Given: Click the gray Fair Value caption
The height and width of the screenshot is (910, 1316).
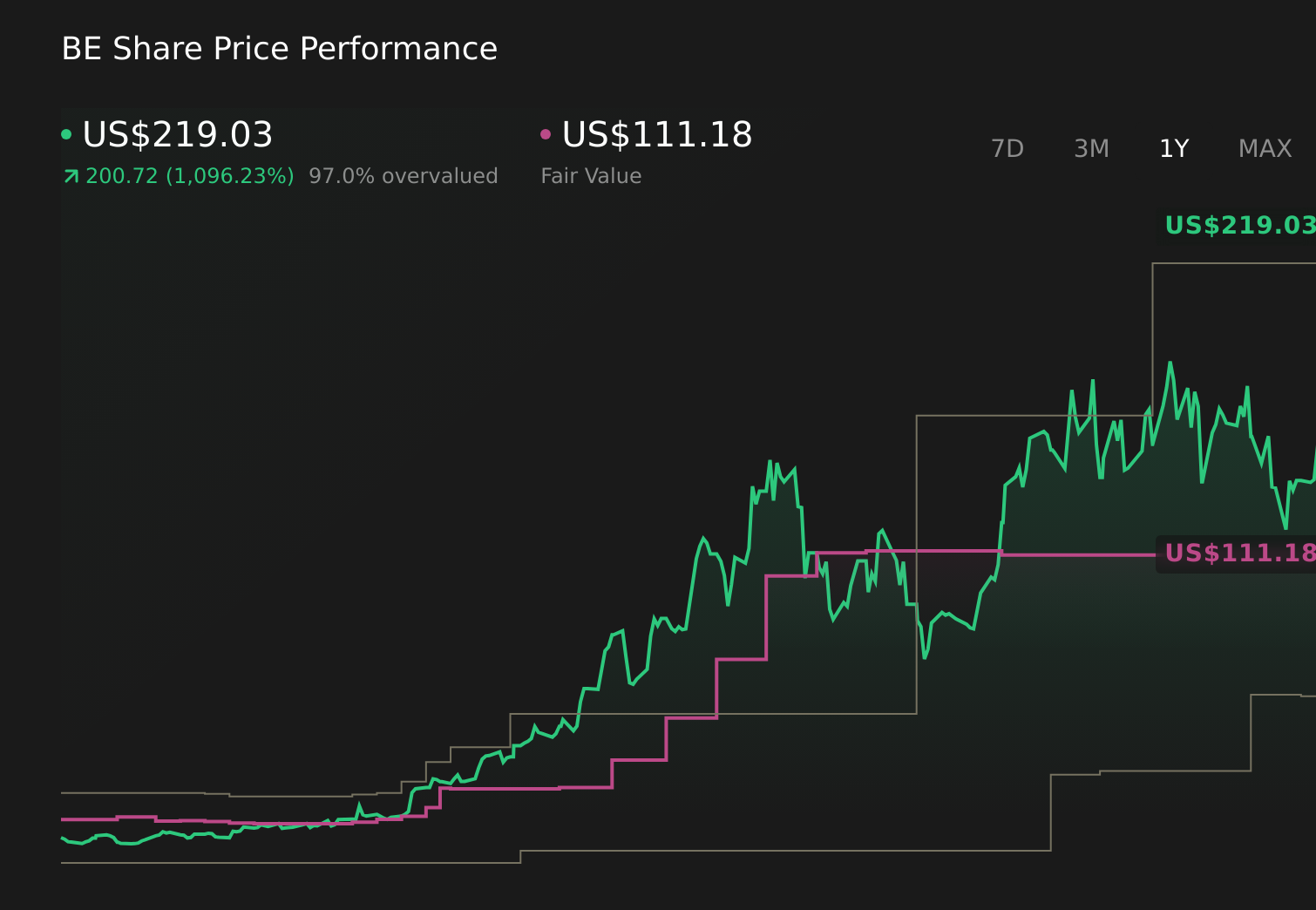Looking at the screenshot, I should (x=591, y=176).
